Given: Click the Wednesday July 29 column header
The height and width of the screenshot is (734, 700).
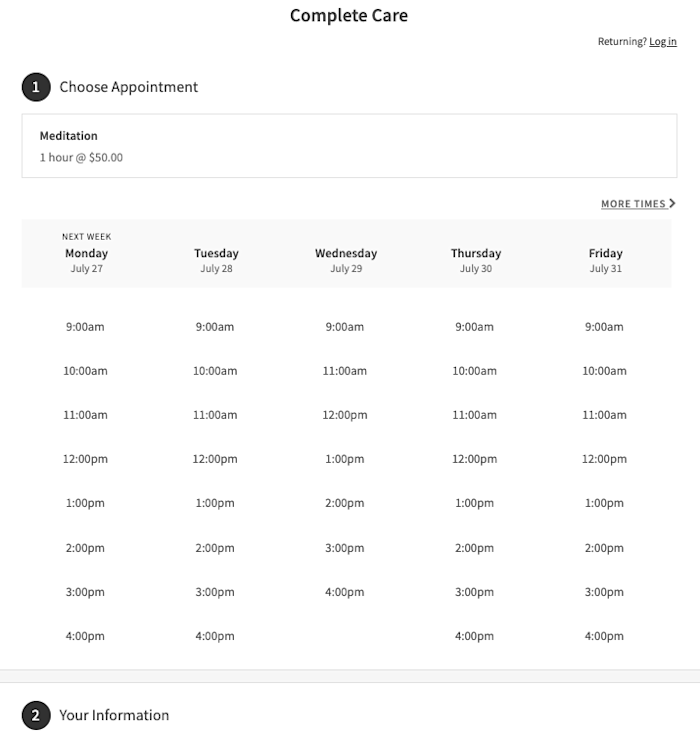Looking at the screenshot, I should (x=346, y=260).
